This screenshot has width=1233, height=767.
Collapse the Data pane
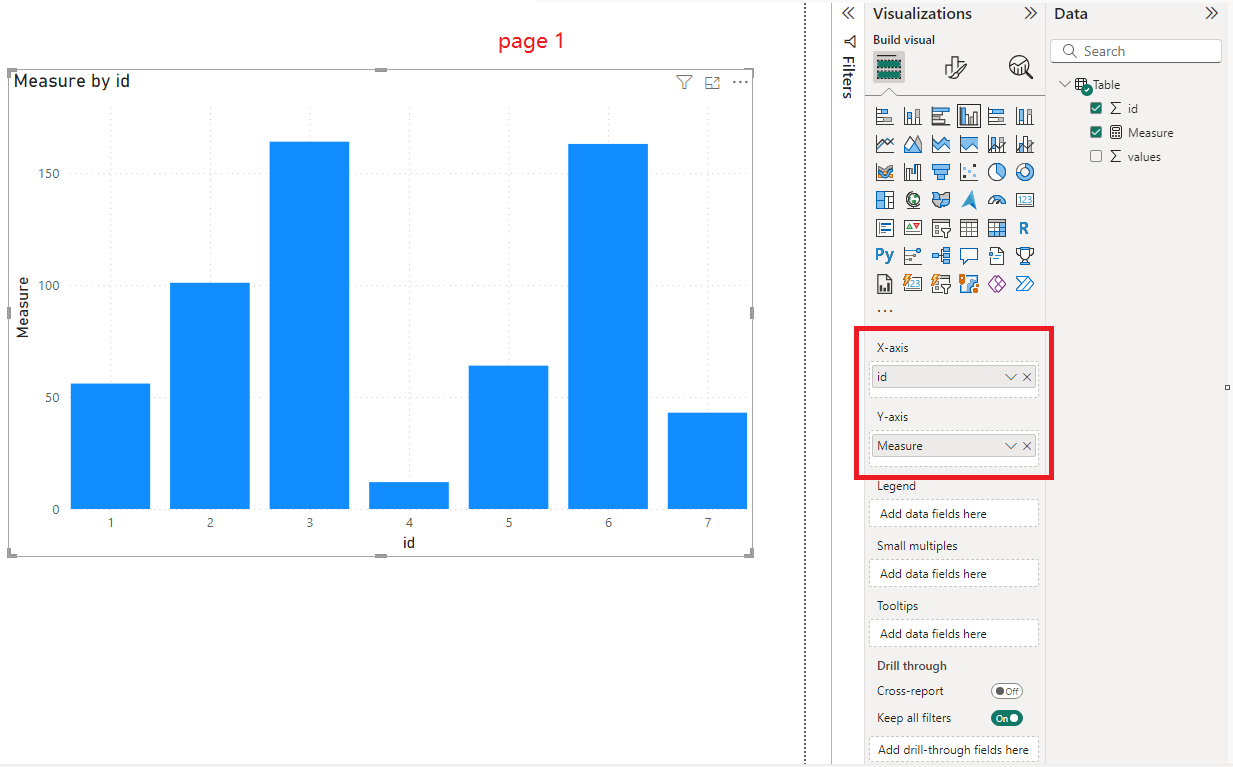point(1211,14)
